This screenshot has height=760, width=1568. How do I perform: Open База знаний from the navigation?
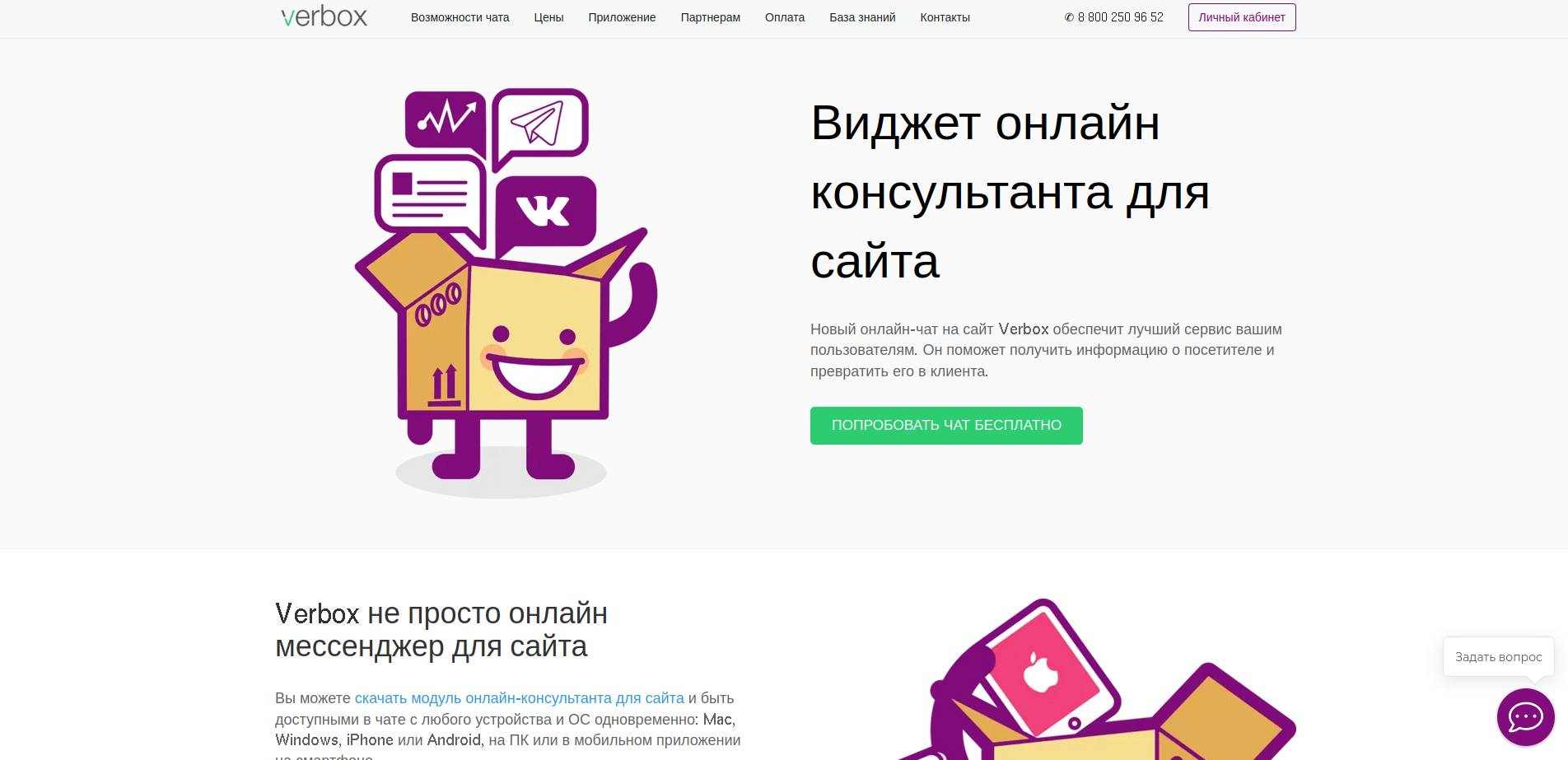[862, 17]
